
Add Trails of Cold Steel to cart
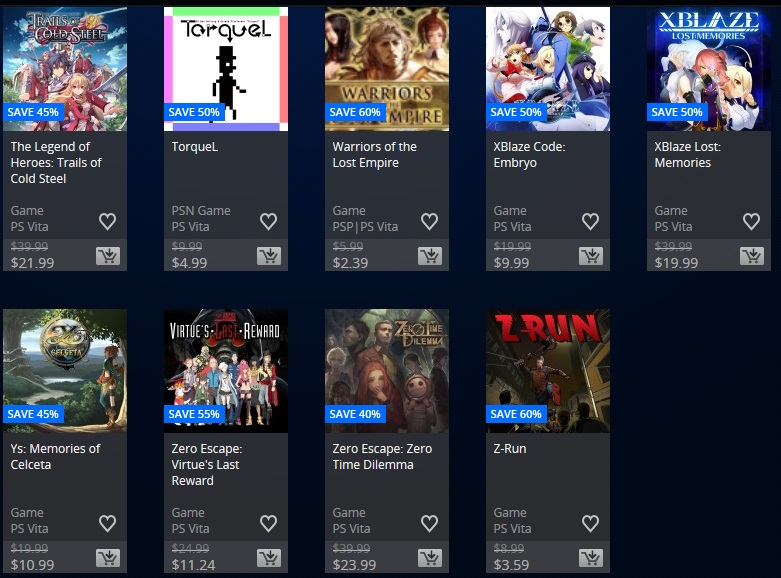[x=108, y=256]
